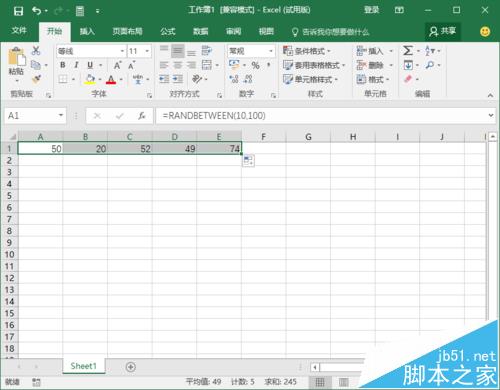Toggle Bold formatting
Screen dimensions: 500x390
[x=63, y=65]
